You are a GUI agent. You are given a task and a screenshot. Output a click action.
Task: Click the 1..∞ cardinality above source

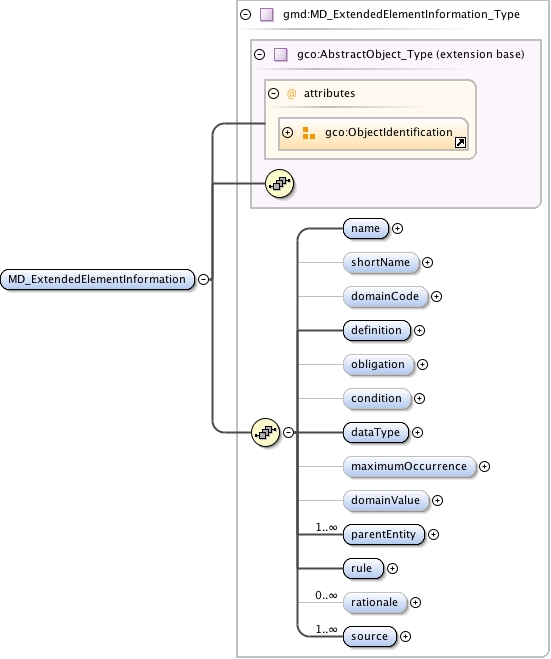coord(327,629)
